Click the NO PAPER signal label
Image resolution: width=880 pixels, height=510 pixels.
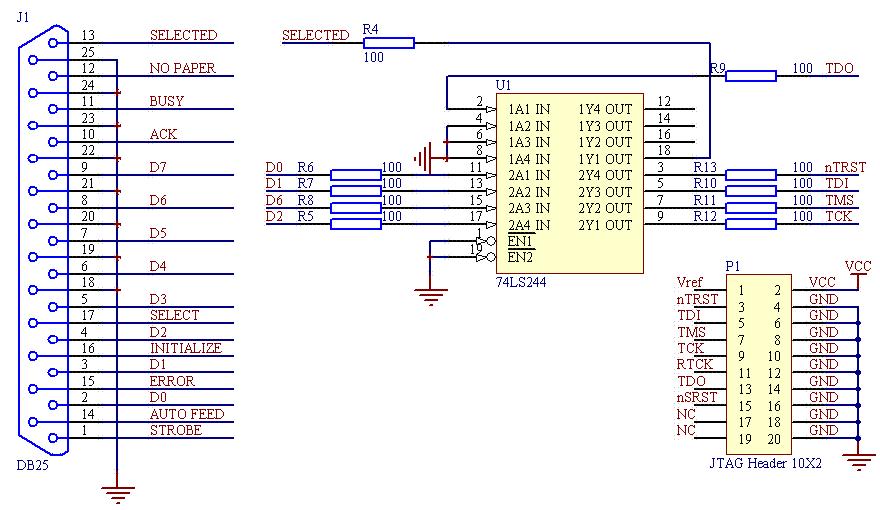coord(182,68)
